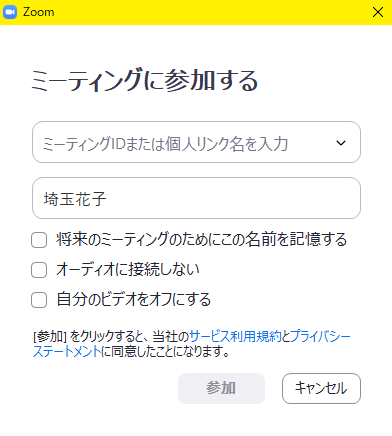Screen dimensions: 392x436
Task: Check the オーディオに接続しない checkbox
Action: tap(39, 270)
